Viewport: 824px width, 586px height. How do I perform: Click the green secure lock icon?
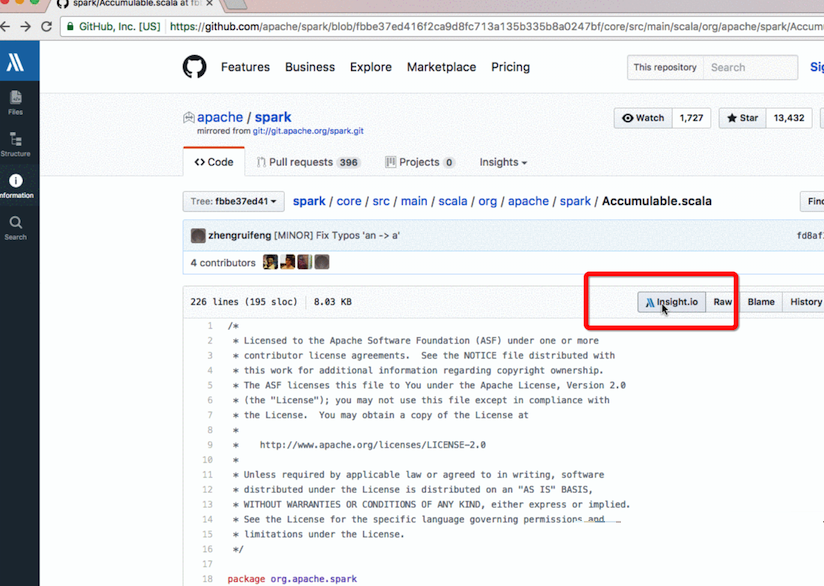point(70,26)
